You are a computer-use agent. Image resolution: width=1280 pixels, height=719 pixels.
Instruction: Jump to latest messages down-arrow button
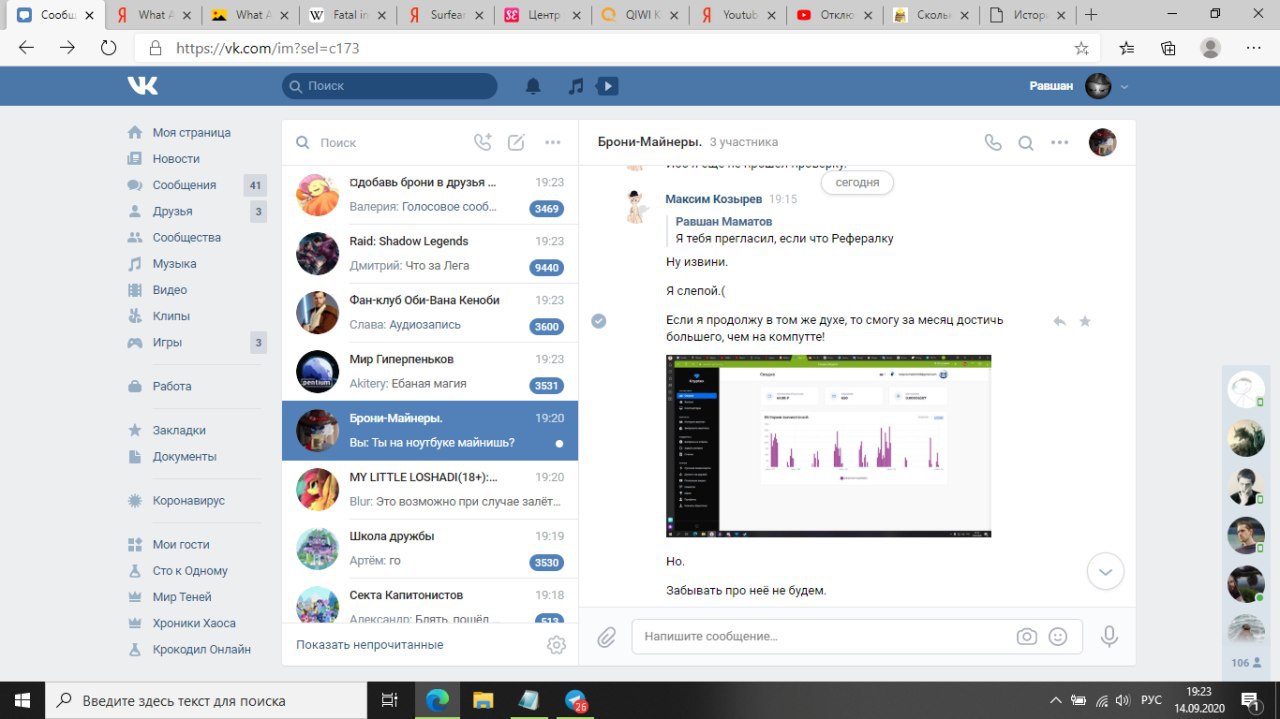pos(1105,572)
